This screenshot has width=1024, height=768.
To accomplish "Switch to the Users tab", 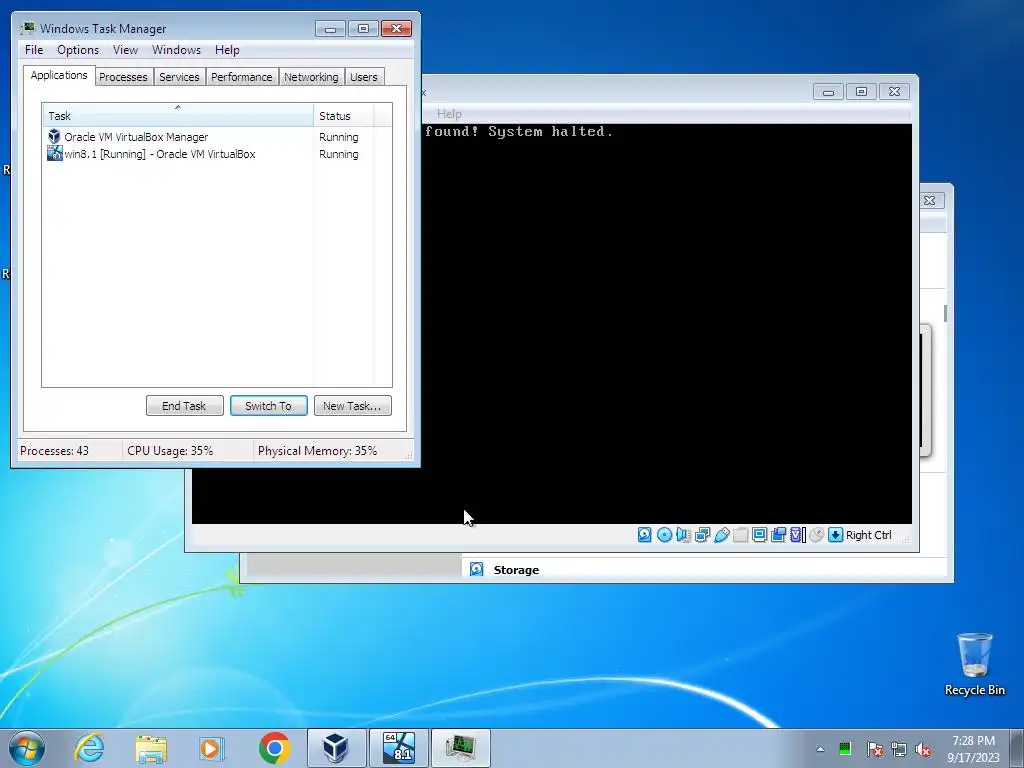I will point(364,77).
